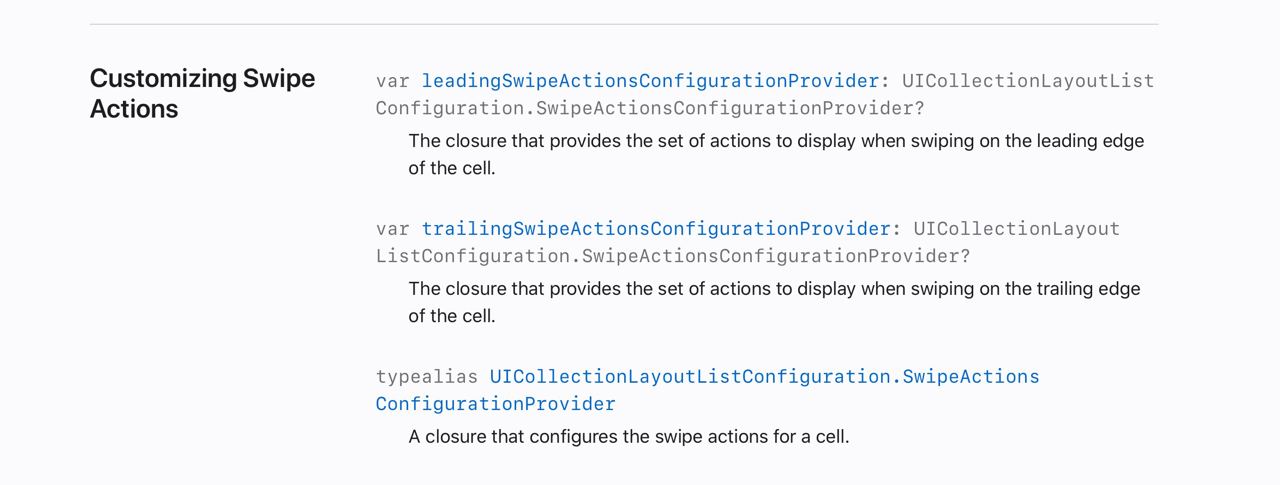Click "A closure that configures the swipe actions" text
This screenshot has height=485, width=1280.
pos(599,437)
